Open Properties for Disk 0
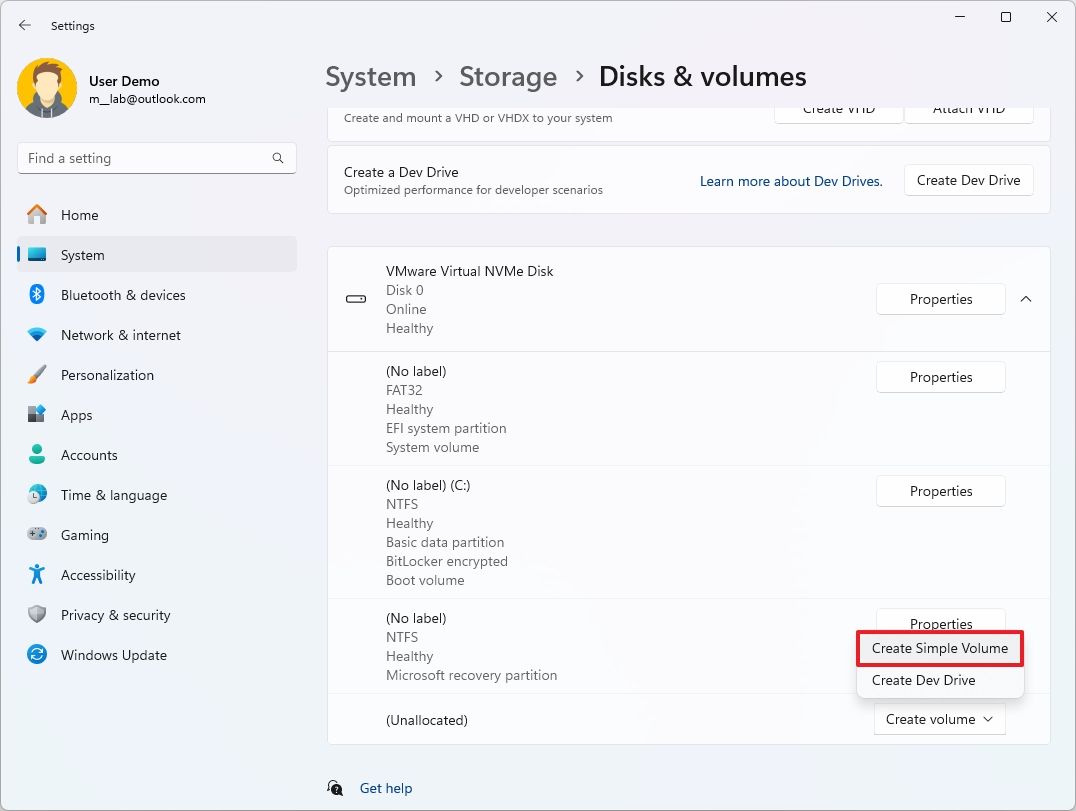The width and height of the screenshot is (1076, 811). [x=940, y=299]
